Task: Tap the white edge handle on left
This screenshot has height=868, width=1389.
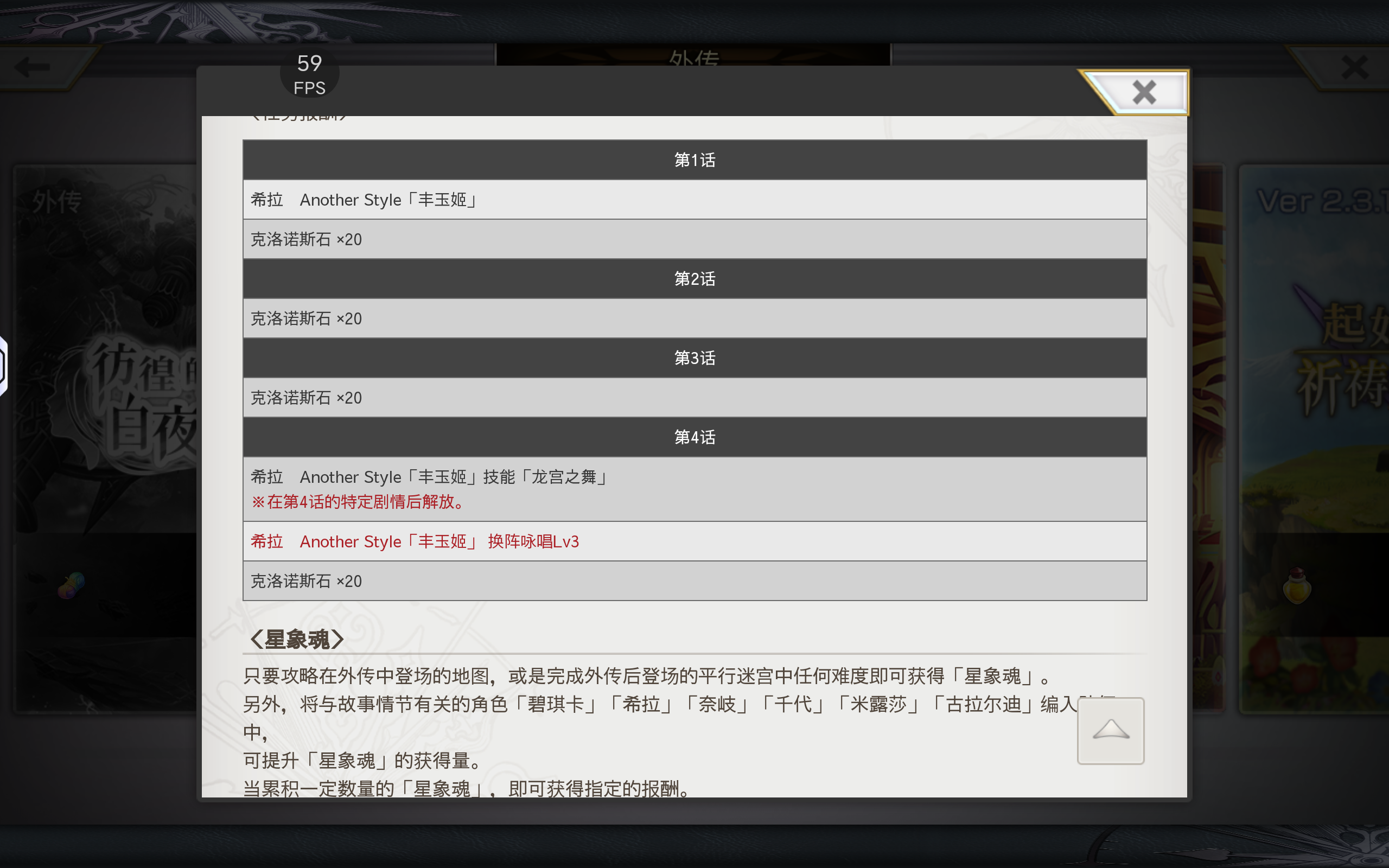Action: (x=3, y=366)
